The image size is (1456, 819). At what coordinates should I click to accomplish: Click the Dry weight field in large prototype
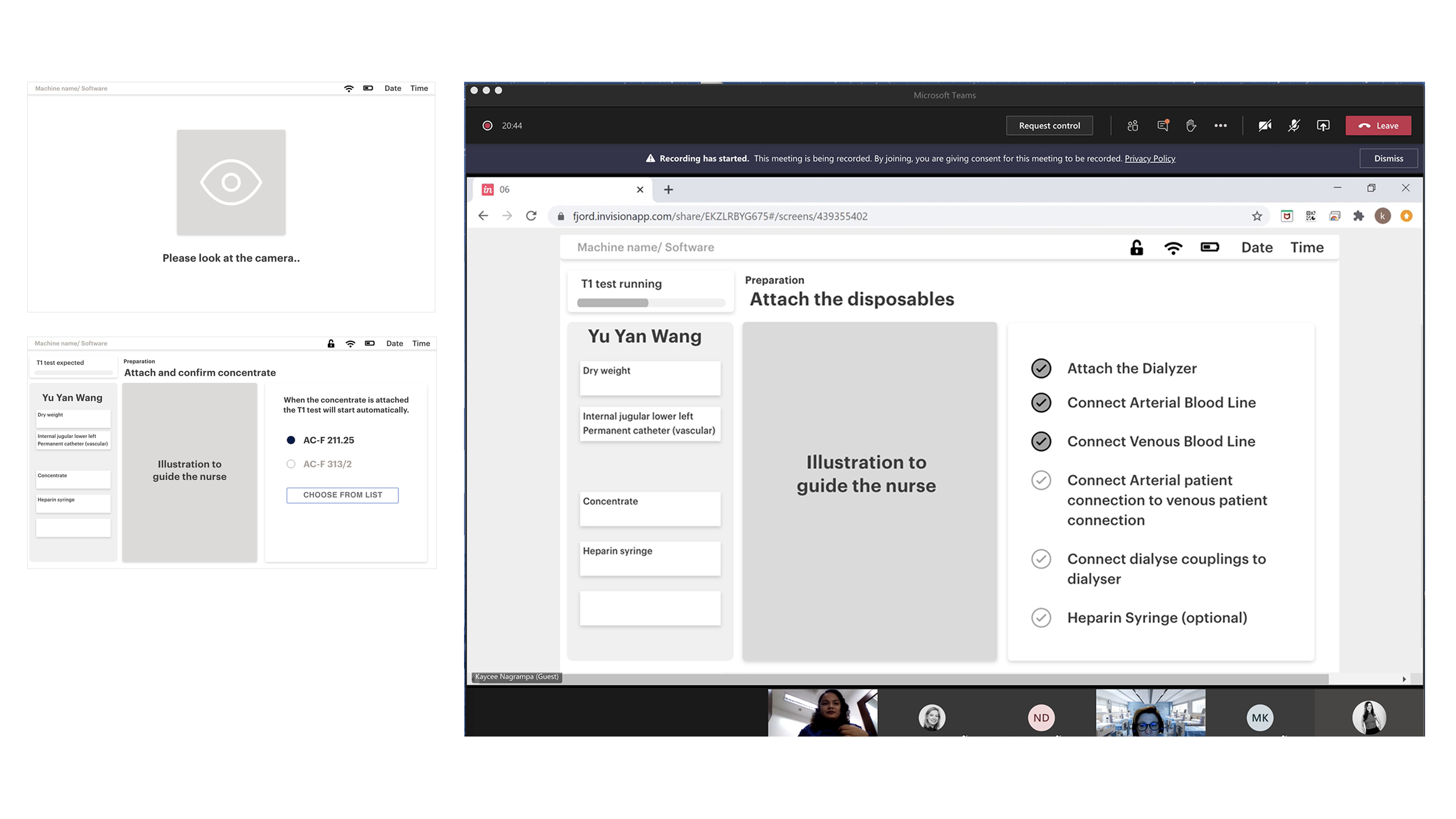[x=650, y=378]
